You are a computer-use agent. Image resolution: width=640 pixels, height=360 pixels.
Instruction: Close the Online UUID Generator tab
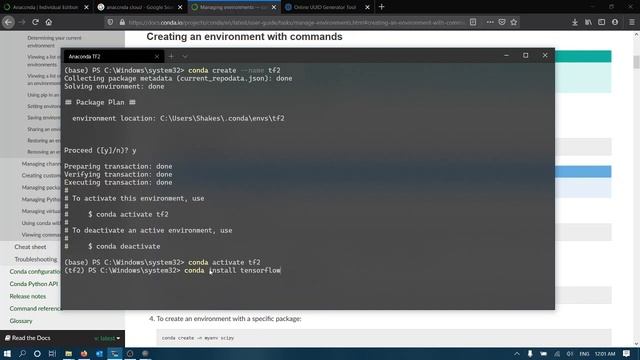point(367,7)
